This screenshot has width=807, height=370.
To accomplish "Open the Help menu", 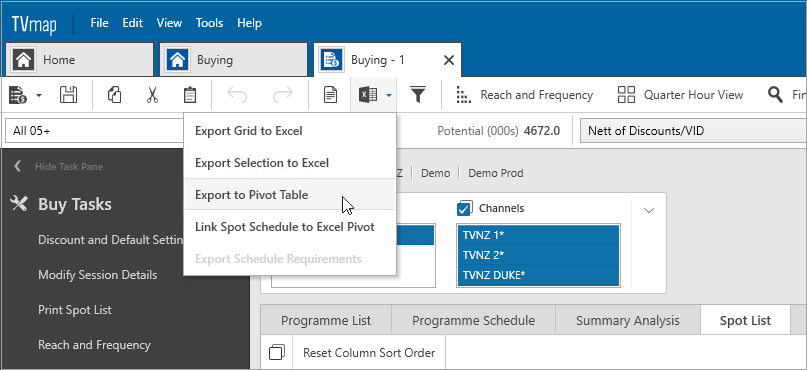I will (249, 23).
